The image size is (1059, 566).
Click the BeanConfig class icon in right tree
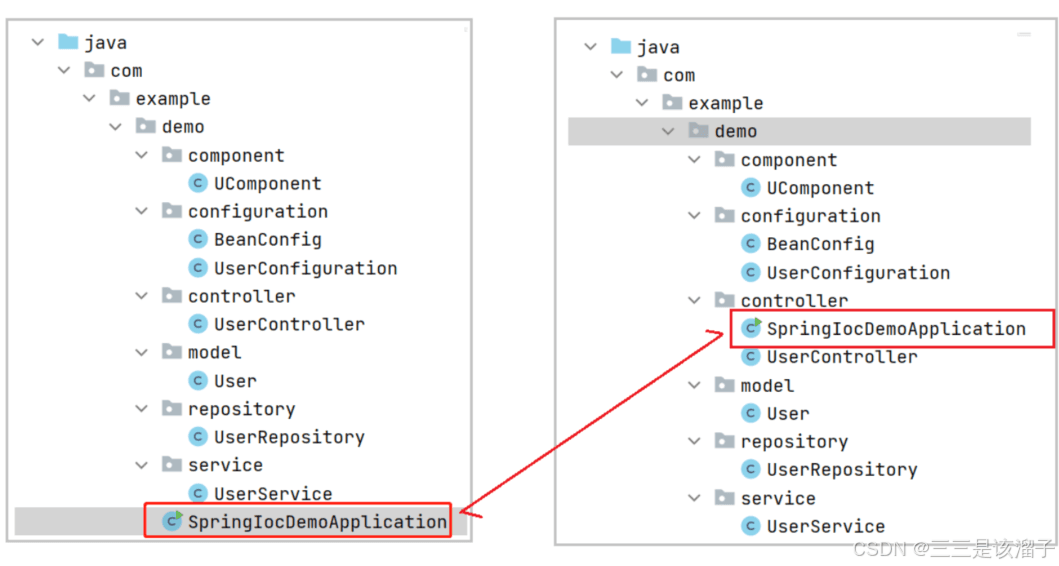point(751,244)
